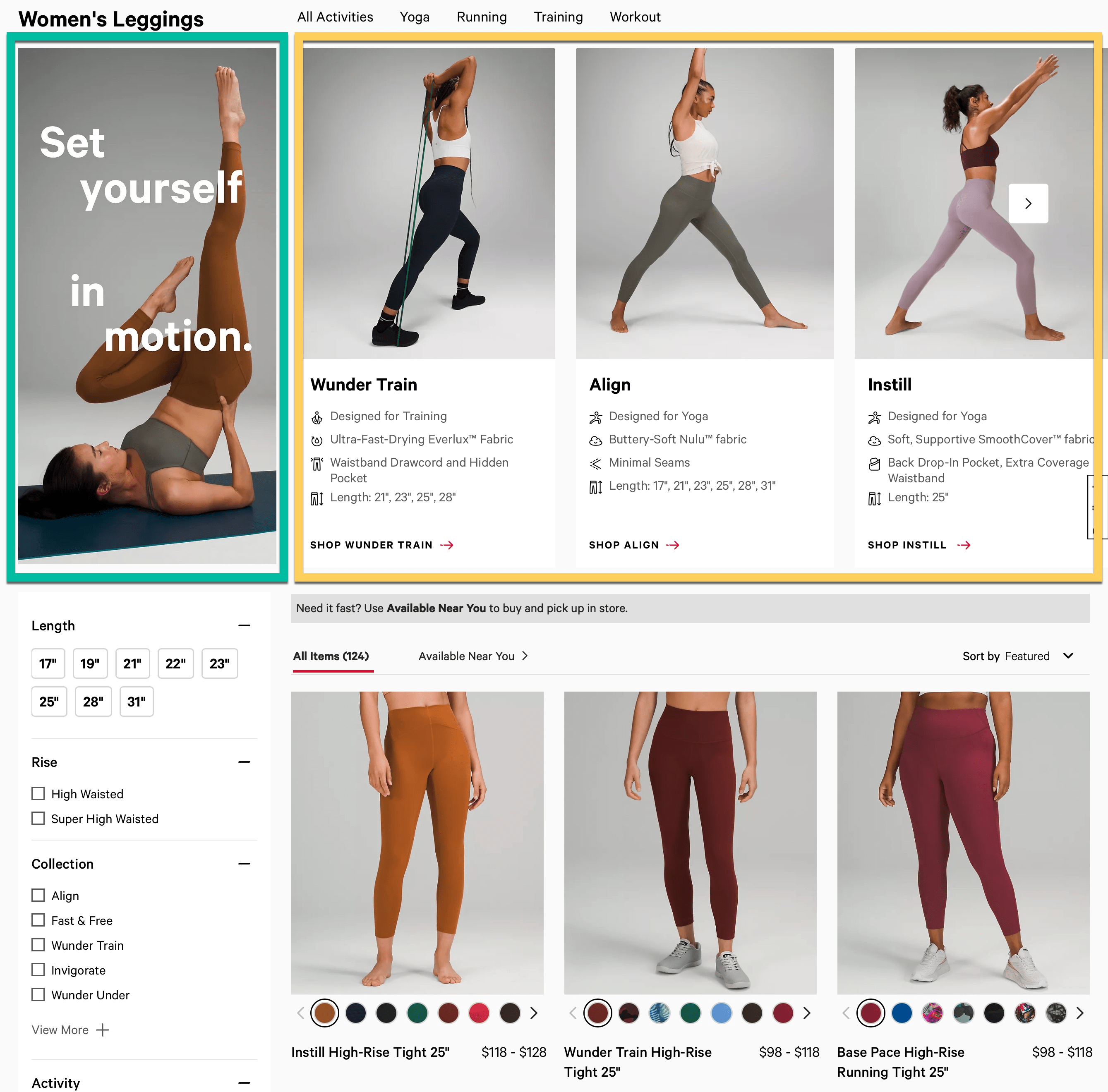Collapse the Length filter section

pos(244,625)
